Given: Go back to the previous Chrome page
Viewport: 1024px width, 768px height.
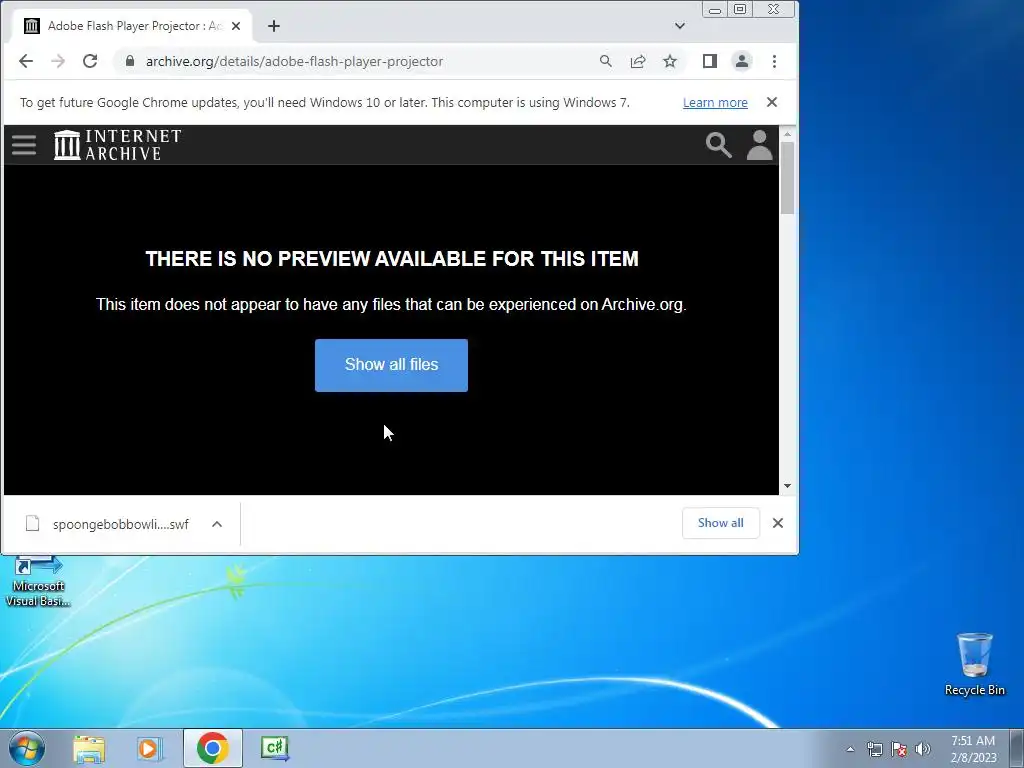Looking at the screenshot, I should click(25, 61).
